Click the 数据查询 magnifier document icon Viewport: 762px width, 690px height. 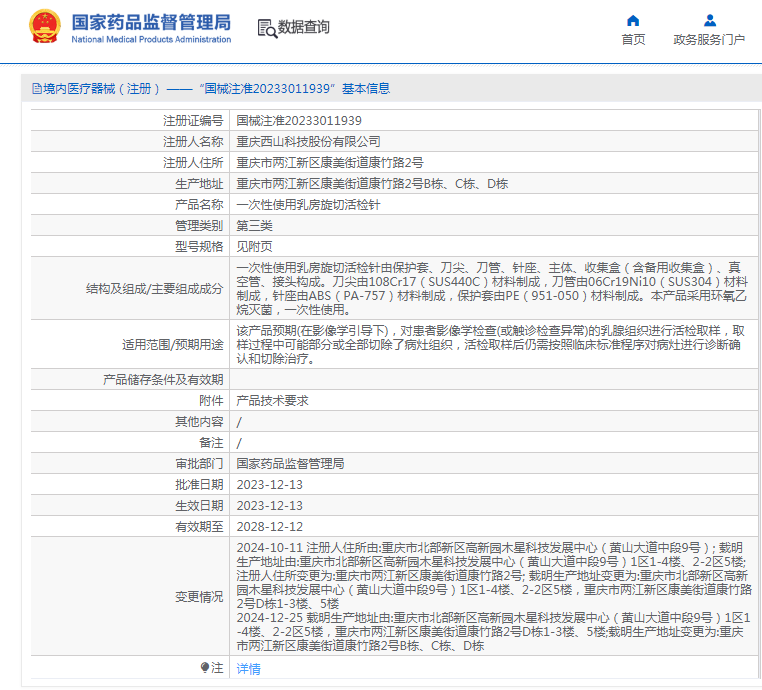point(266,28)
